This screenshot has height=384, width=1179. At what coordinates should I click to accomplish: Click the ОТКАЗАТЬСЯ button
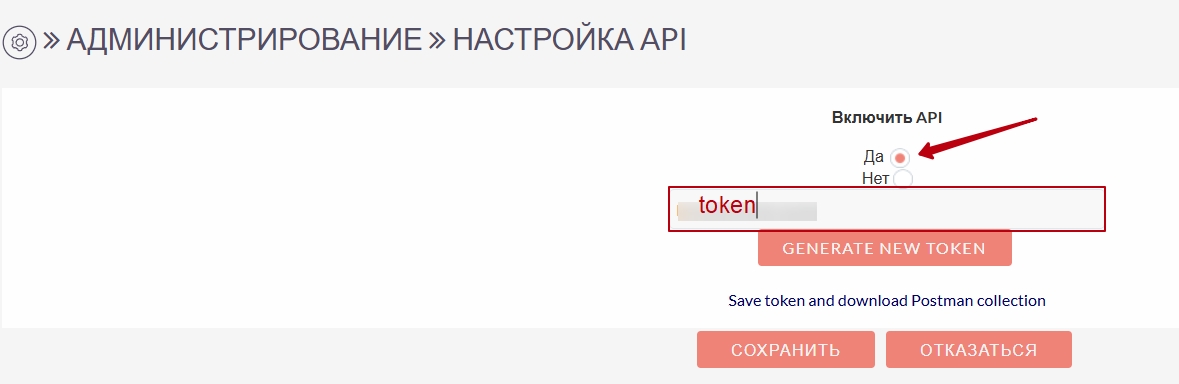(x=978, y=349)
